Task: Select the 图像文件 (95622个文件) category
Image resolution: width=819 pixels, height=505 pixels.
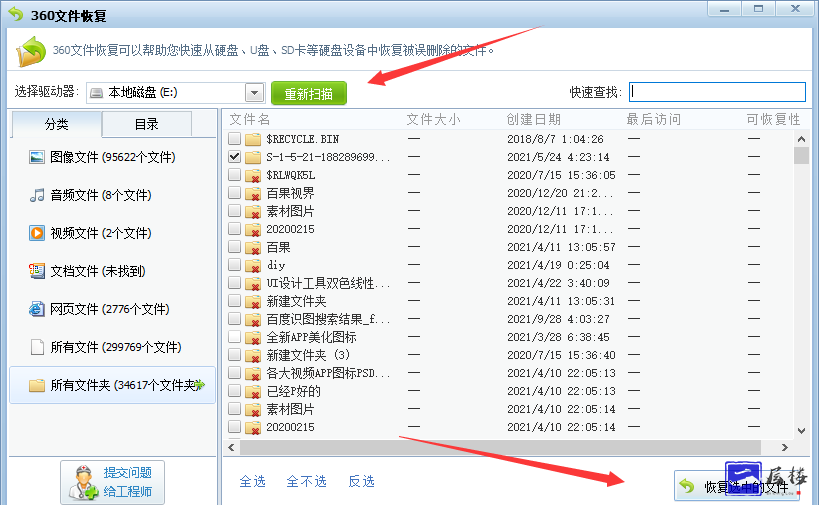Action: click(112, 157)
